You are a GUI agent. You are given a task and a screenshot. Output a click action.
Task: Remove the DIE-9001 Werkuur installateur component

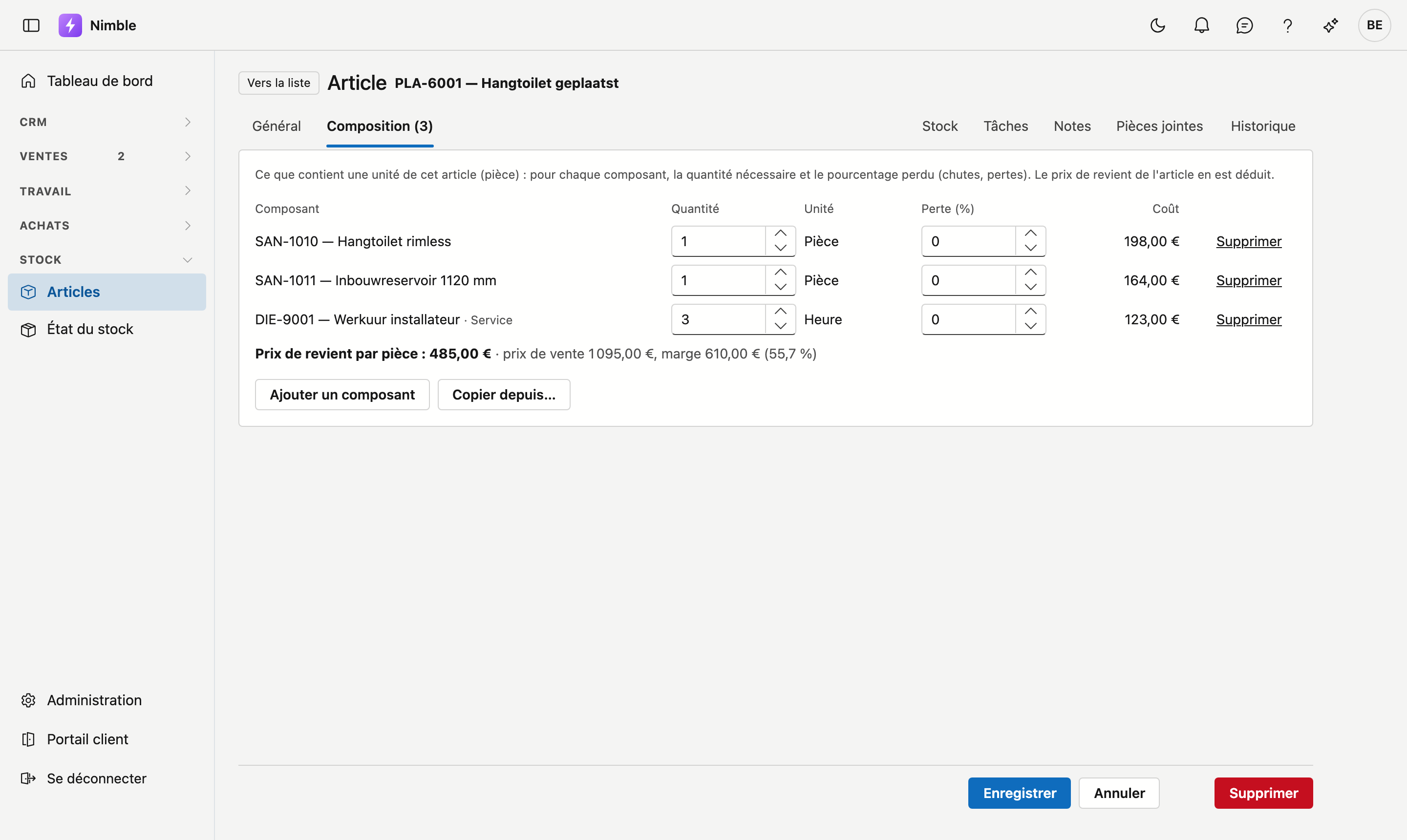tap(1248, 320)
